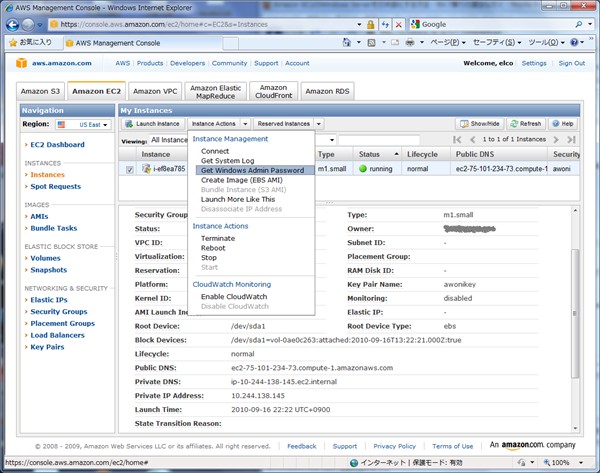Click the RSS feeds icon
Screen dimensions: 600x473
click(x=371, y=42)
